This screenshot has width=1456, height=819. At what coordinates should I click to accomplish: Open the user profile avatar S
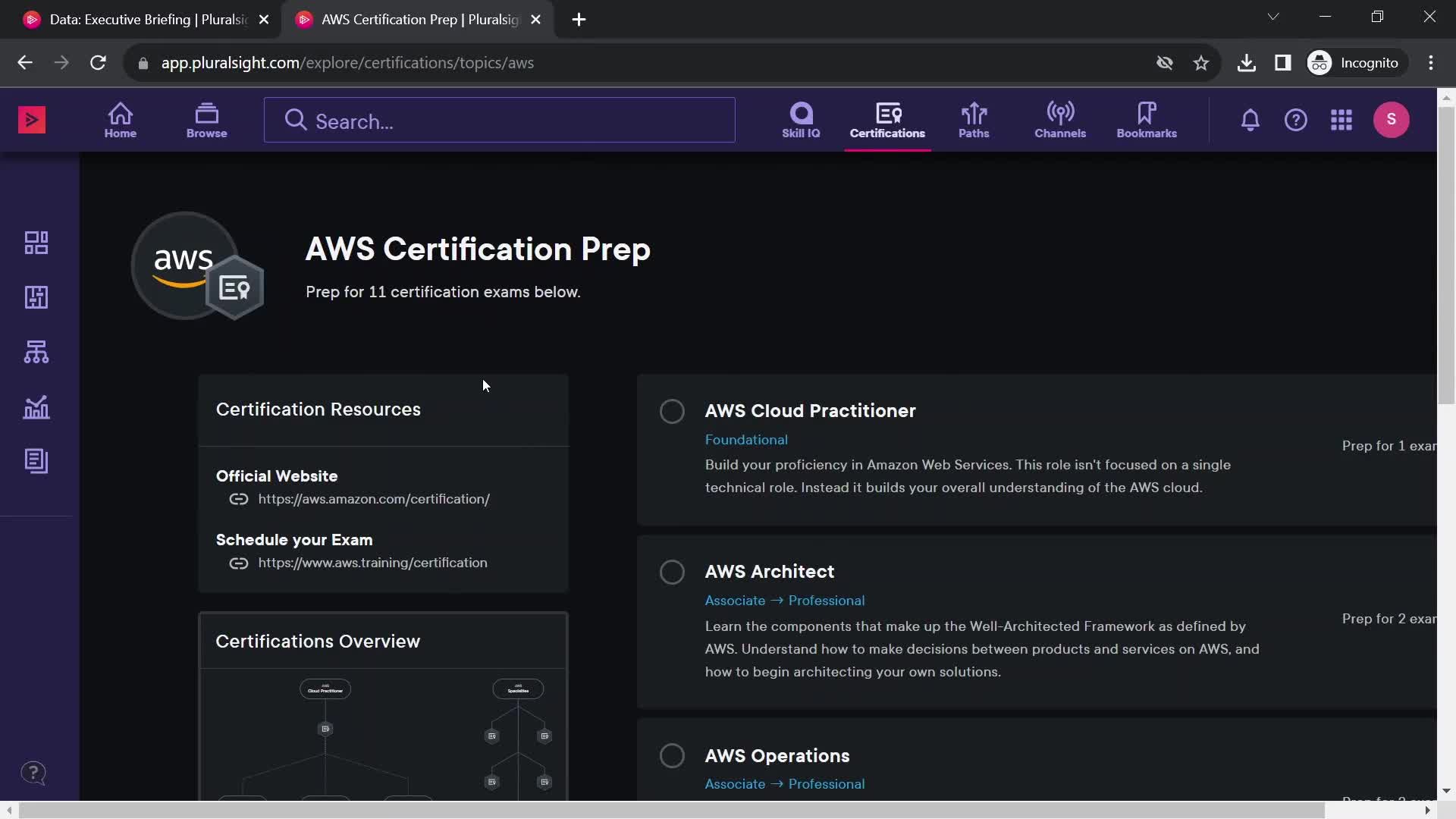[1392, 120]
